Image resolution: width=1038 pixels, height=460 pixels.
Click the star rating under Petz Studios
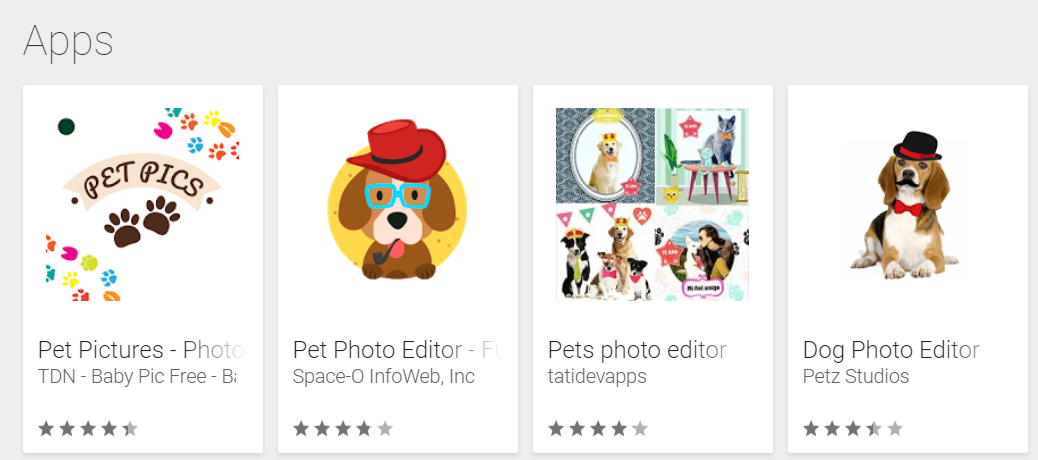pos(853,429)
